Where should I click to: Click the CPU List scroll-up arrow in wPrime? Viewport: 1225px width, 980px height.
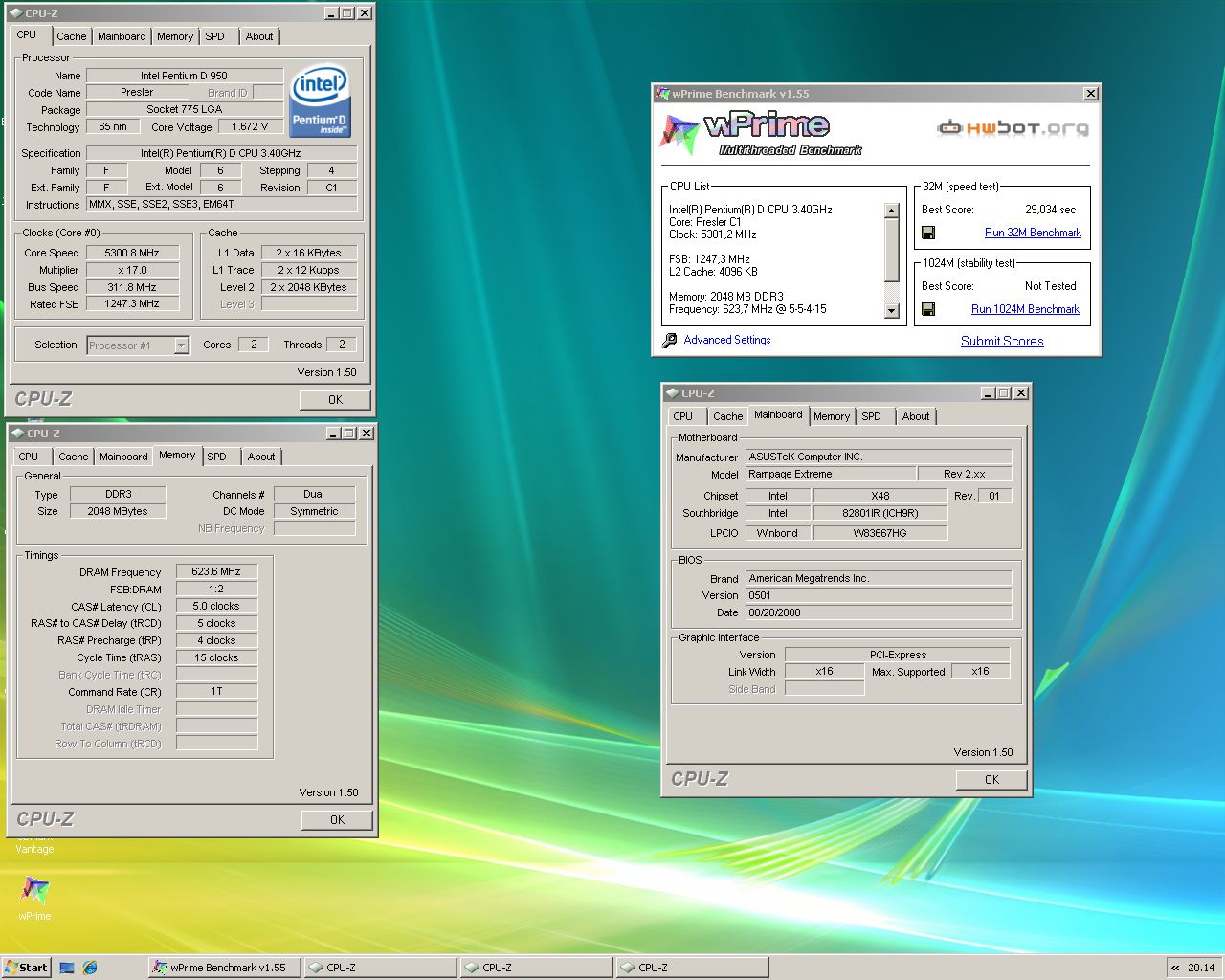click(x=892, y=211)
